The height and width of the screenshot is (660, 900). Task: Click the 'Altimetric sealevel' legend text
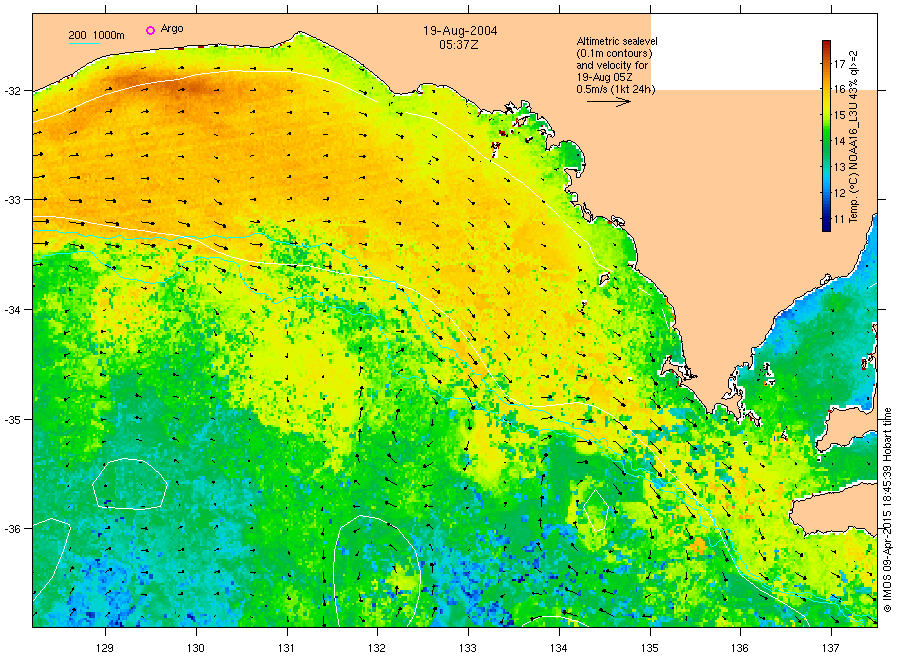click(x=616, y=41)
